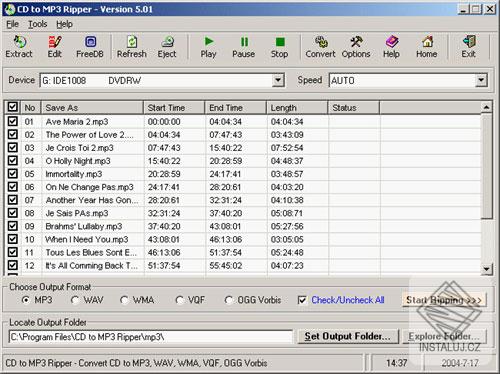Select WMA output format
The height and width of the screenshot is (374, 500).
tap(124, 300)
